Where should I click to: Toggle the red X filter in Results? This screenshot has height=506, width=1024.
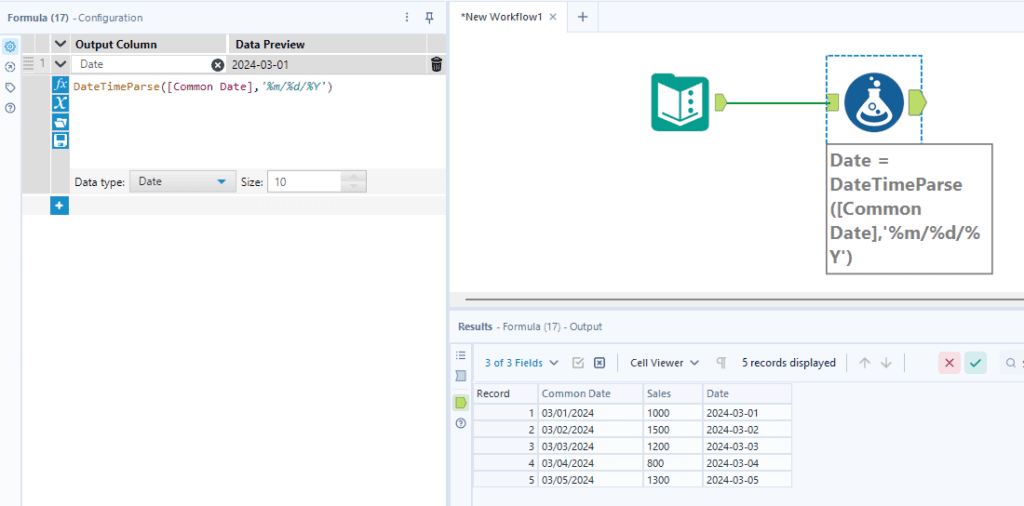(949, 363)
